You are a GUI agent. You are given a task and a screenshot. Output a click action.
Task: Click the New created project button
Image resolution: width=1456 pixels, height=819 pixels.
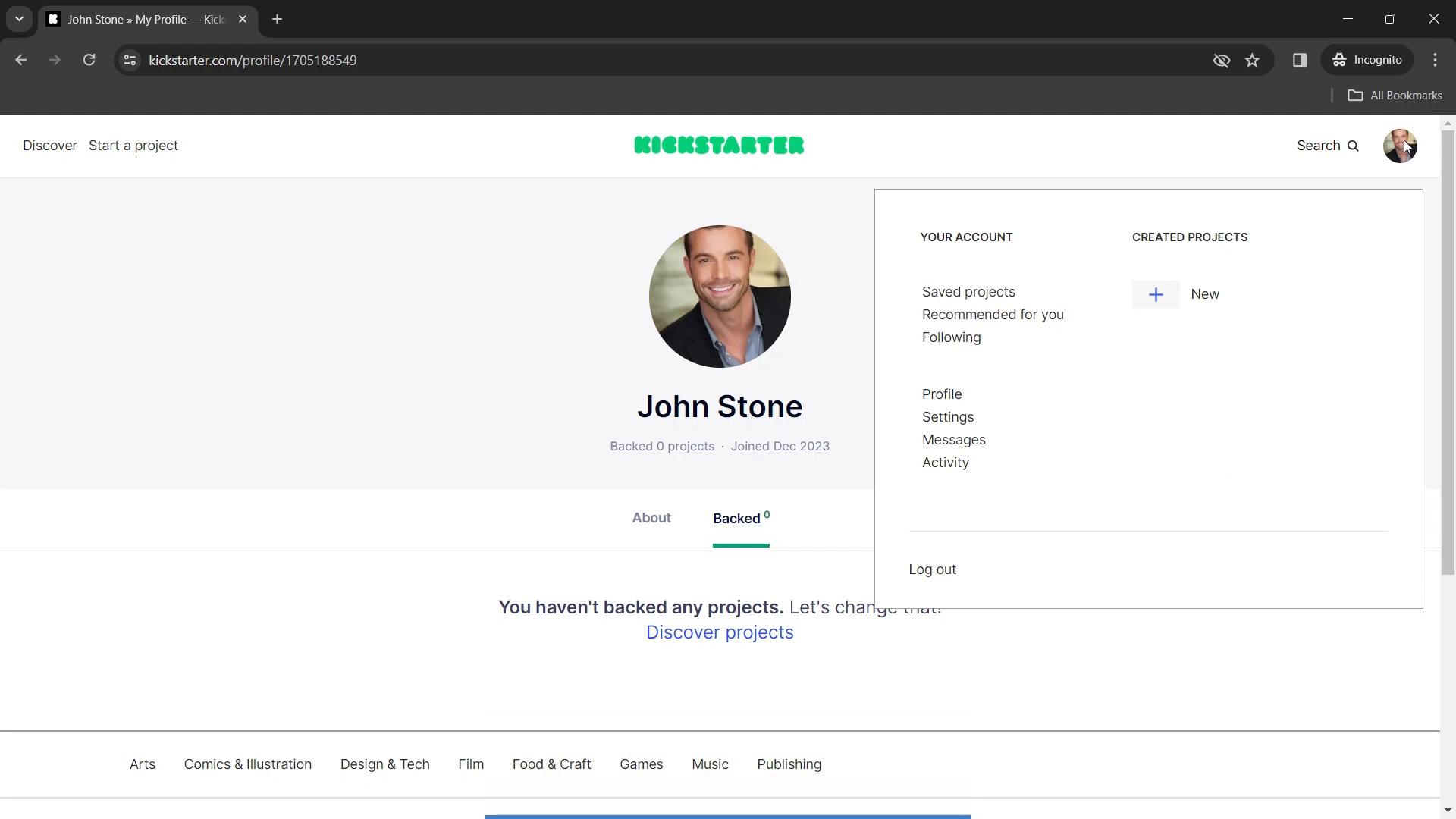[1182, 294]
